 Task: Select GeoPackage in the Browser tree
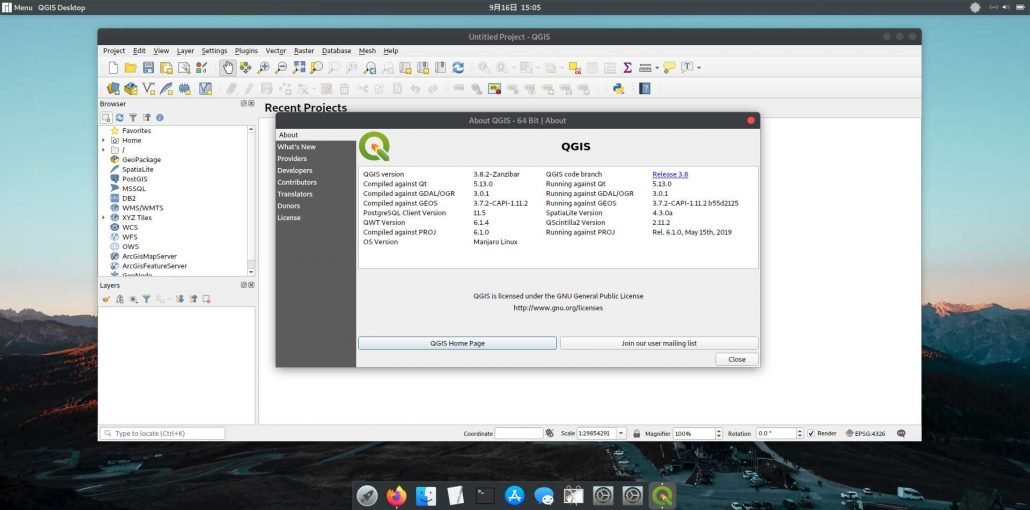[141, 160]
